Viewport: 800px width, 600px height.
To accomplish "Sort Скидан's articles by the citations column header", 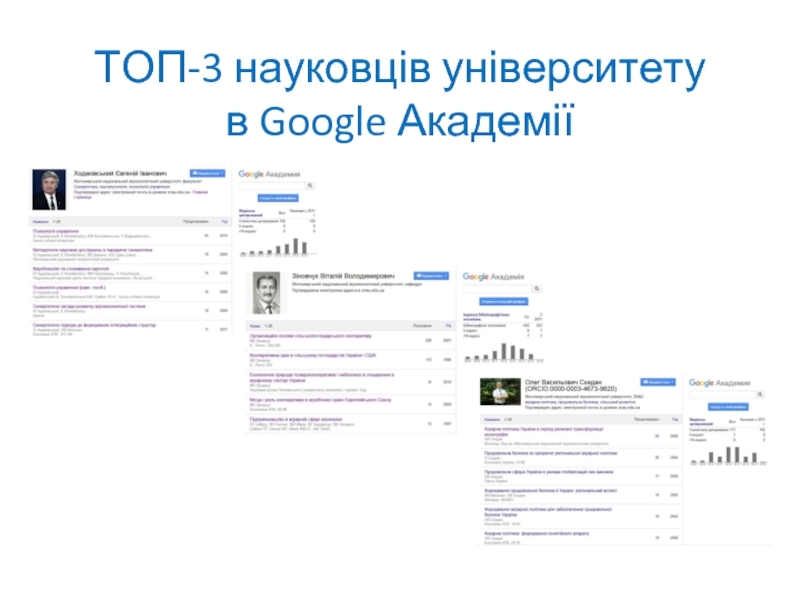I will [646, 419].
